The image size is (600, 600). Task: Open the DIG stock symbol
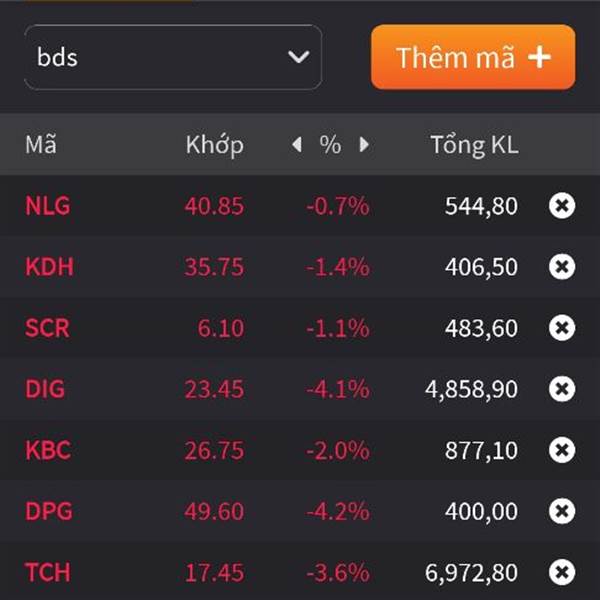[x=45, y=389]
